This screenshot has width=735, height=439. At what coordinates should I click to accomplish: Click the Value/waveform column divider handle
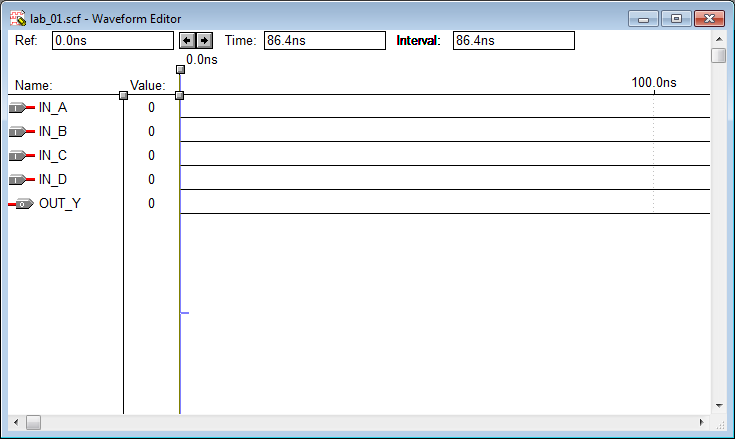180,96
